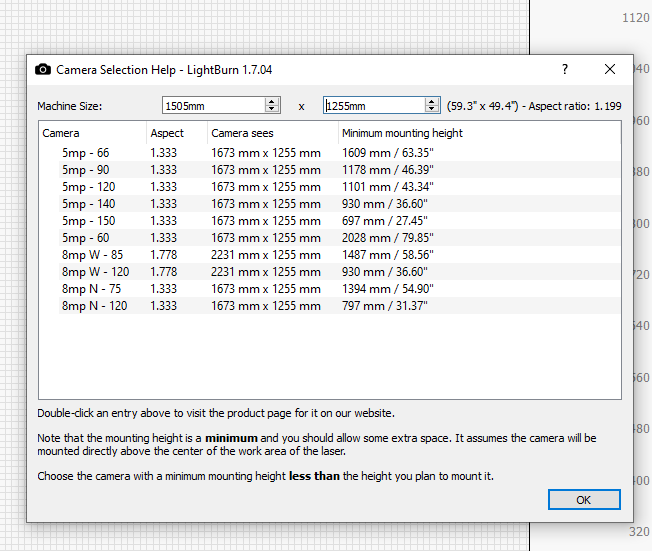Increase machine width with up arrow
This screenshot has height=551, width=652.
coord(272,101)
